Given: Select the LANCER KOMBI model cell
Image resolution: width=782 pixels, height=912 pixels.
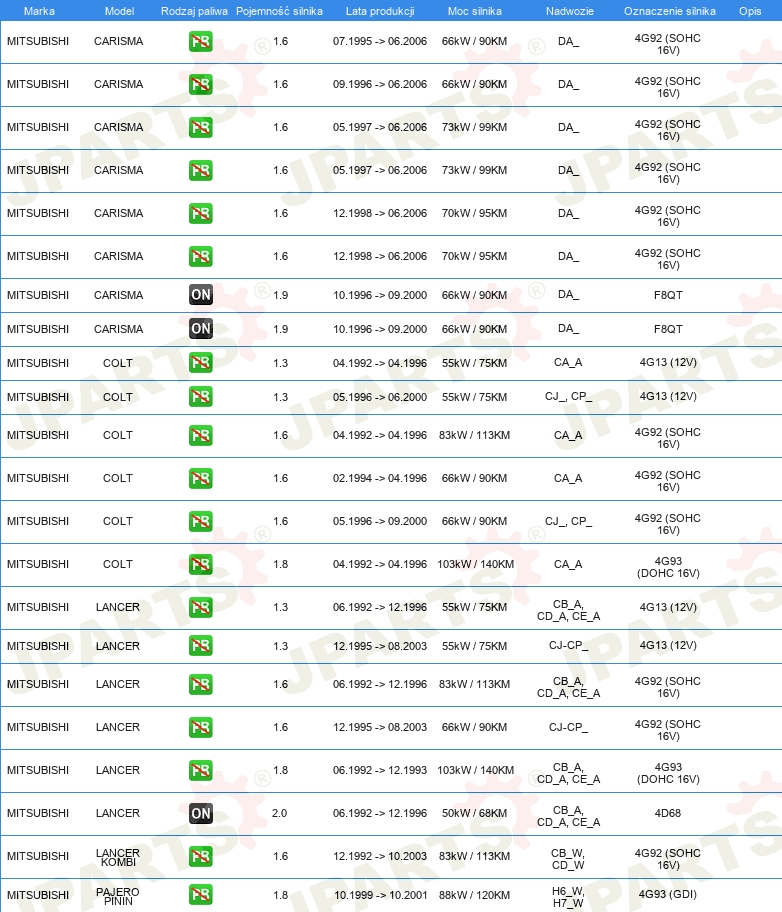Looking at the screenshot, I should pyautogui.click(x=118, y=857).
